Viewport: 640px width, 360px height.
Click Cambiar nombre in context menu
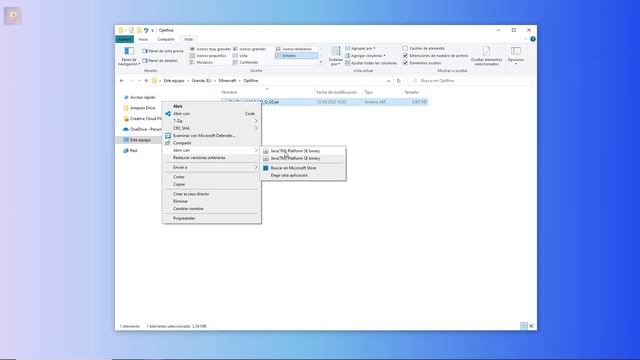[211, 209]
